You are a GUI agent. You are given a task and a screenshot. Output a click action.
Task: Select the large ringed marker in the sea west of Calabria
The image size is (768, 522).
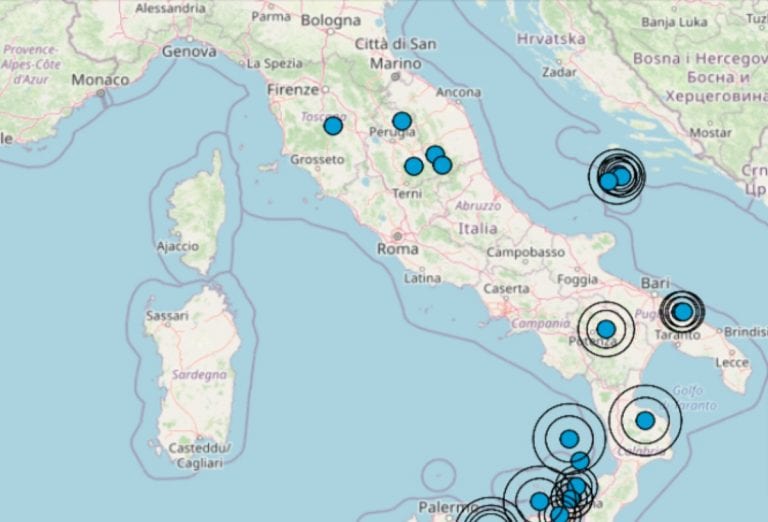coord(569,438)
